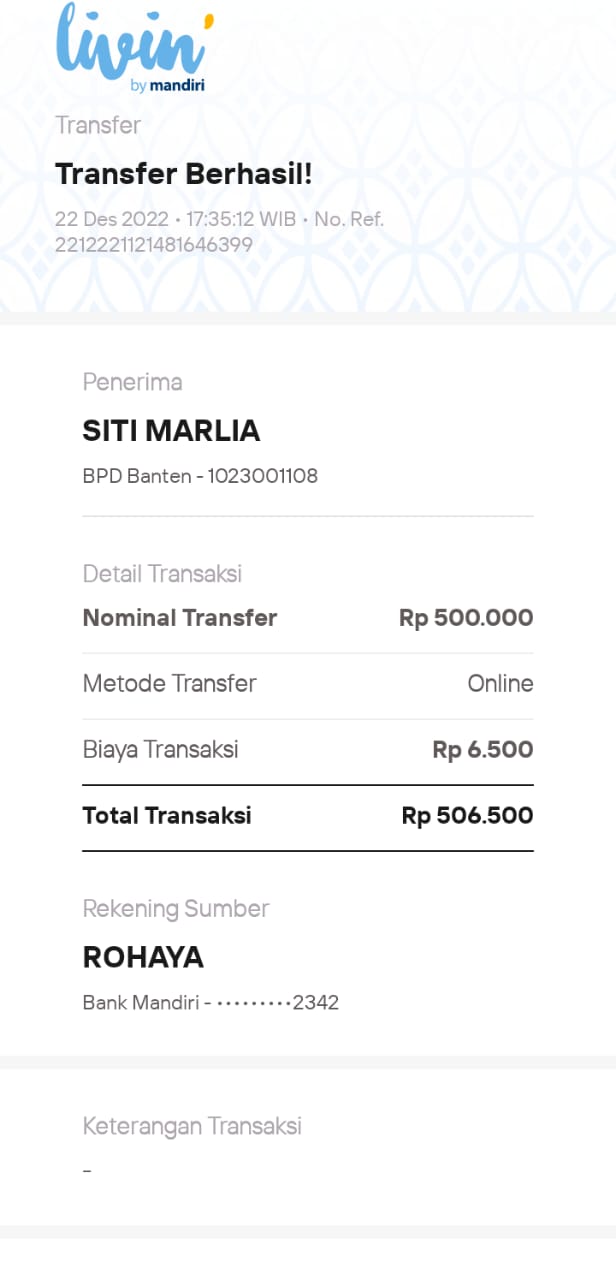Image resolution: width=616 pixels, height=1280 pixels.
Task: Select the Rp 500.000 transfer amount
Action: click(466, 618)
